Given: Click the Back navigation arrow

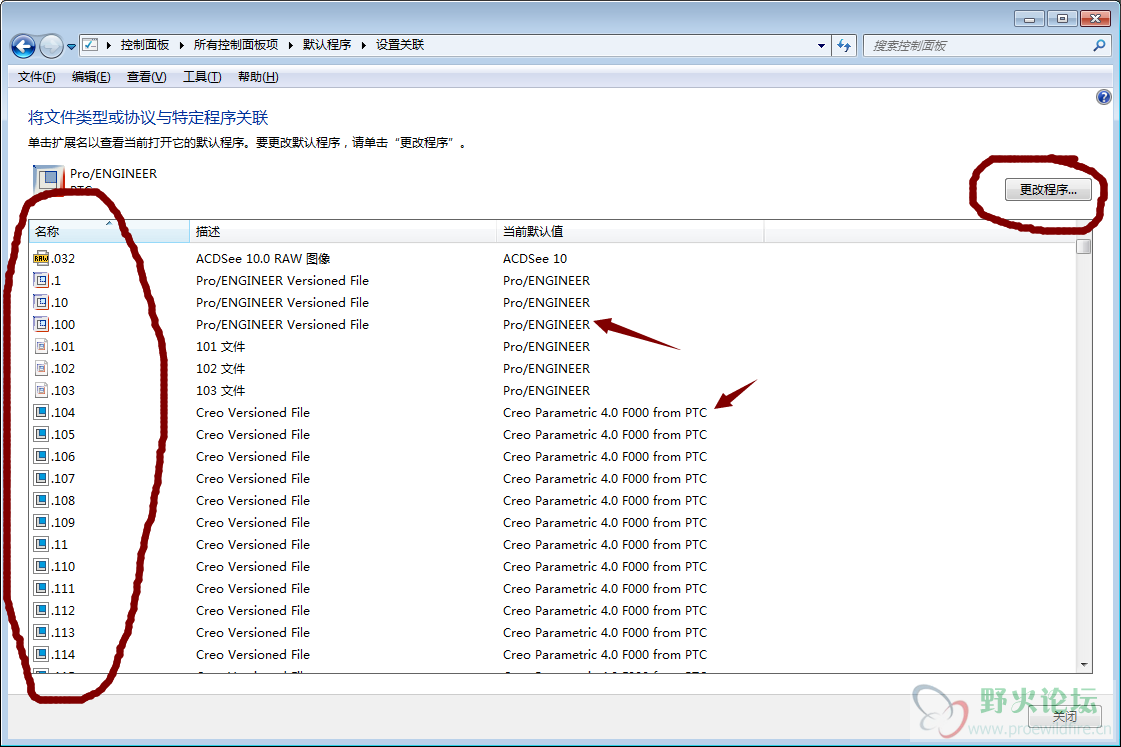Looking at the screenshot, I should 23,46.
